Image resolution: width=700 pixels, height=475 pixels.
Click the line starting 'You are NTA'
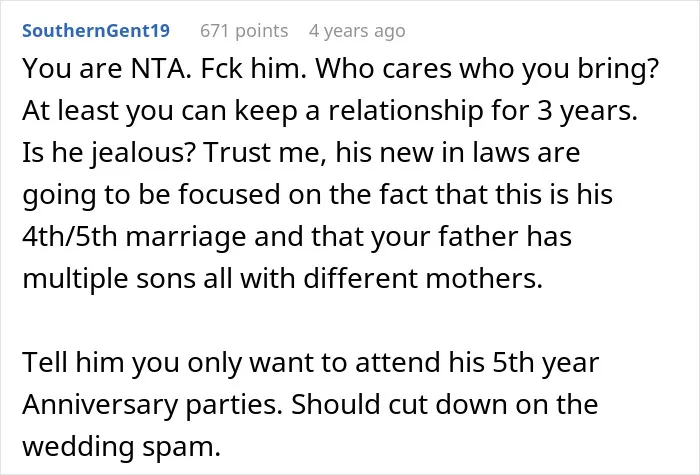pyautogui.click(x=341, y=69)
